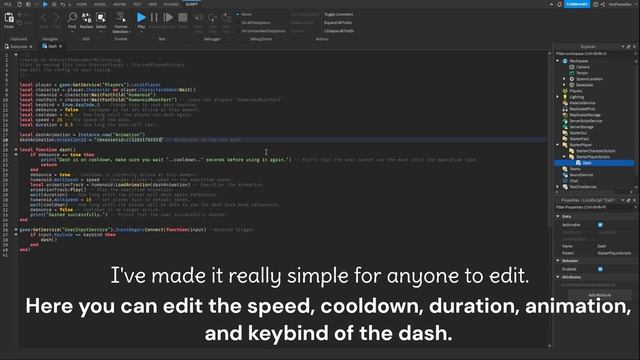Image resolution: width=640 pixels, height=360 pixels.
Task: Click the Replace icon
Action: (87, 17)
